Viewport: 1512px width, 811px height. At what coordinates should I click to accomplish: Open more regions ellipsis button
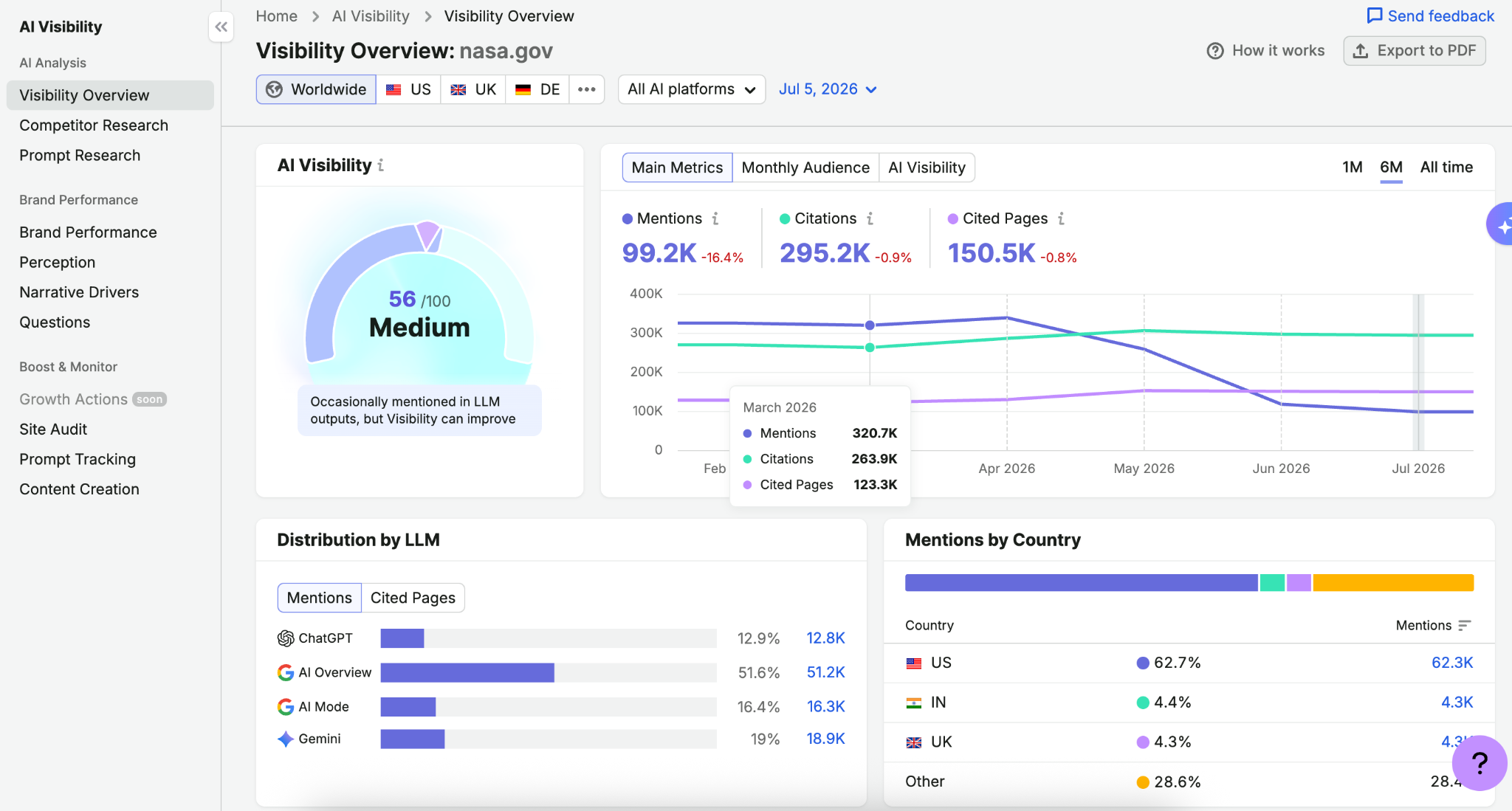587,89
